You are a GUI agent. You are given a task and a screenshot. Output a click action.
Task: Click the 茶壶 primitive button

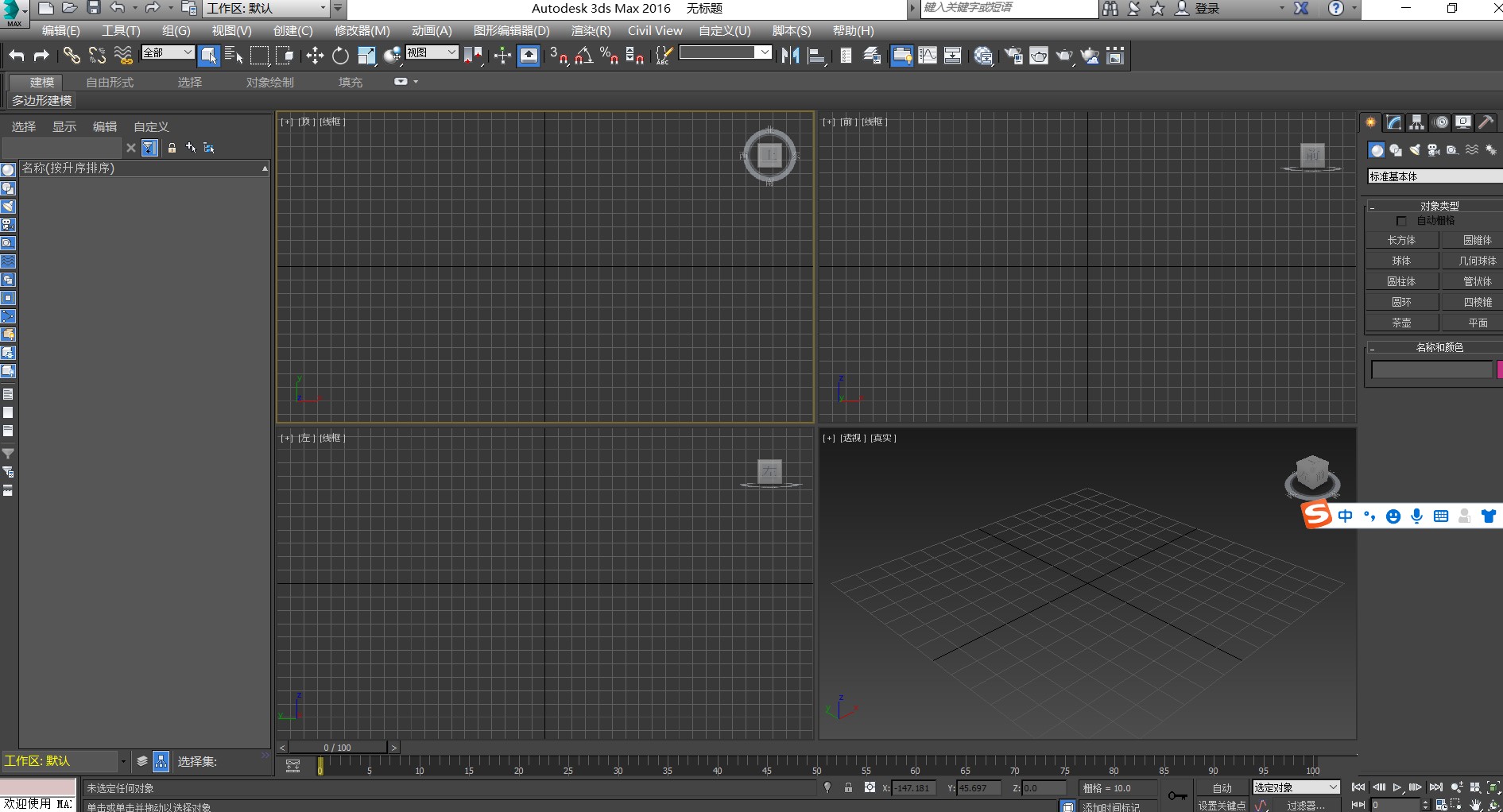[x=1401, y=323]
